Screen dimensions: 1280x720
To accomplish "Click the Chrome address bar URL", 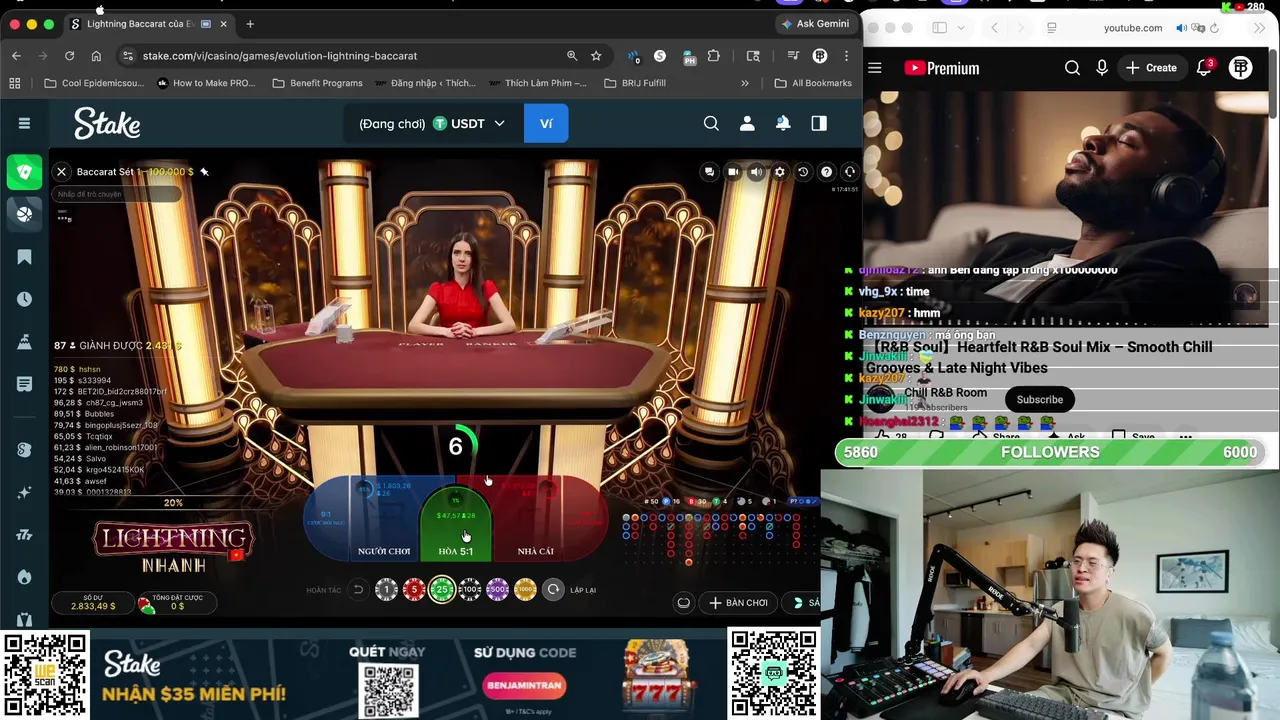I will 280,56.
